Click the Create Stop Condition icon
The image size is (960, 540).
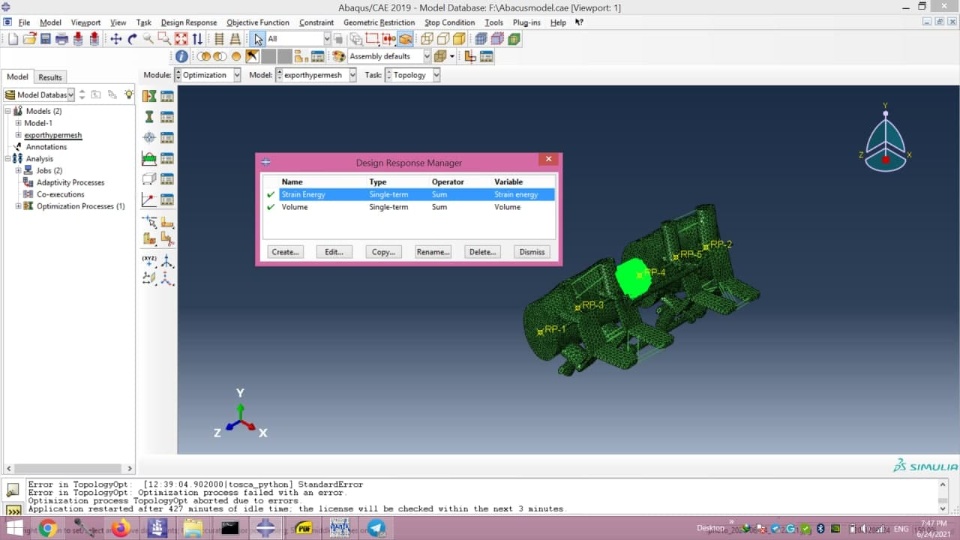tap(149, 200)
